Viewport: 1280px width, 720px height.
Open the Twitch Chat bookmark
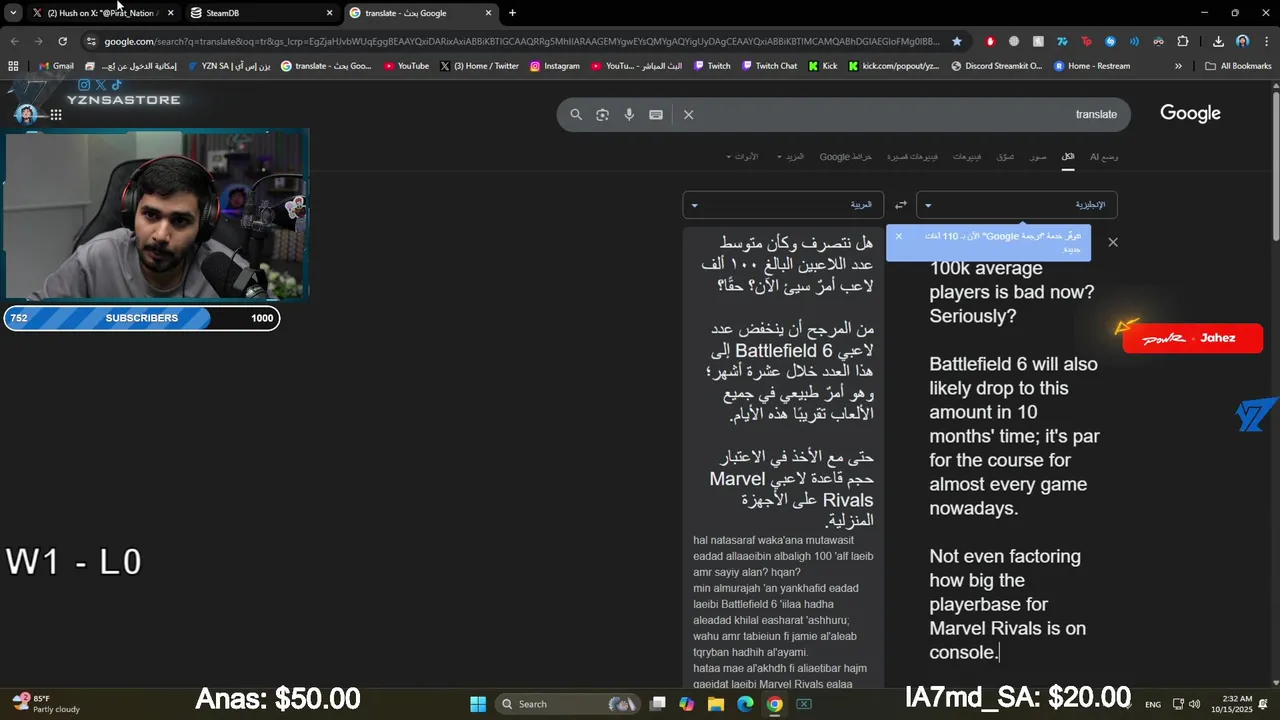[769, 66]
